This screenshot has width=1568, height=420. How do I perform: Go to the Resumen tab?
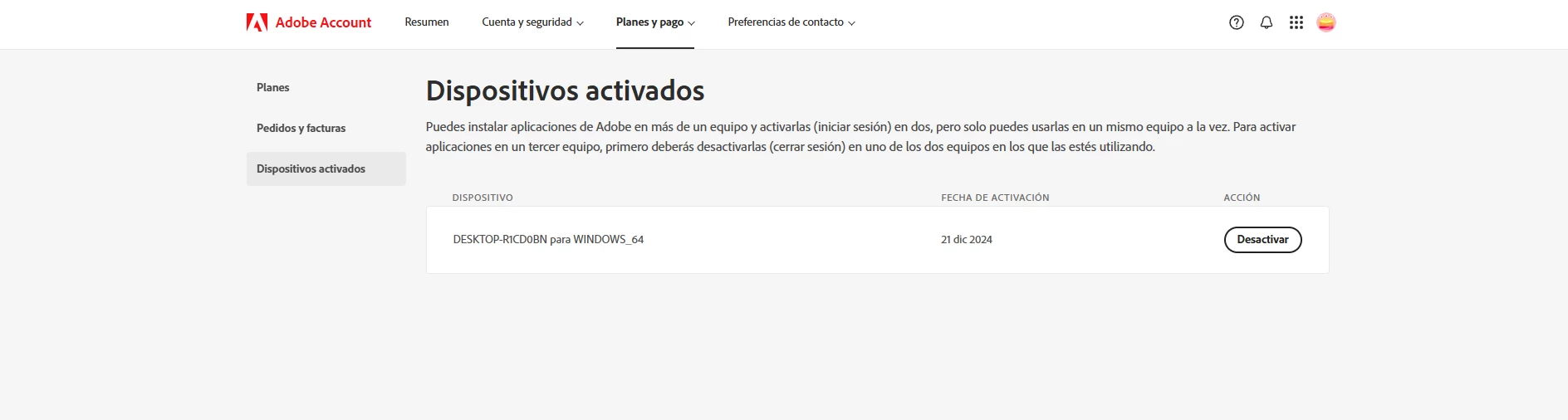427,22
